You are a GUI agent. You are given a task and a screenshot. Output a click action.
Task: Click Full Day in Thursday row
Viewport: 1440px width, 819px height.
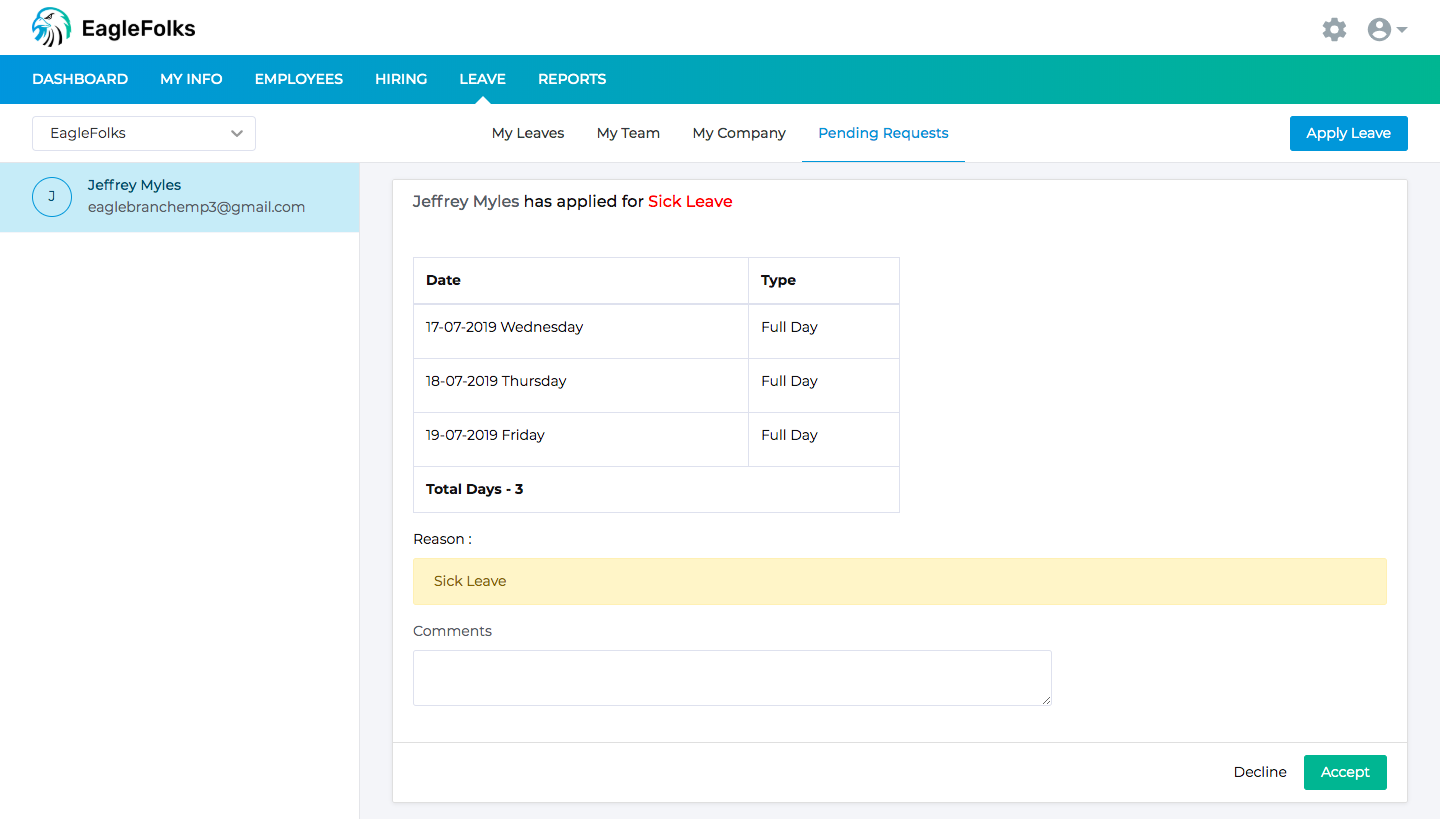789,381
